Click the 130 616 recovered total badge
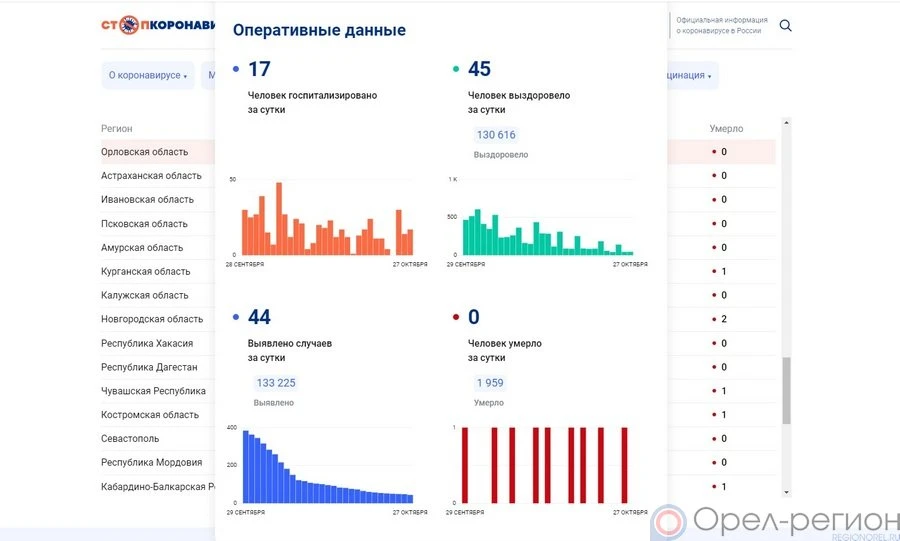This screenshot has width=900, height=541. pos(496,135)
